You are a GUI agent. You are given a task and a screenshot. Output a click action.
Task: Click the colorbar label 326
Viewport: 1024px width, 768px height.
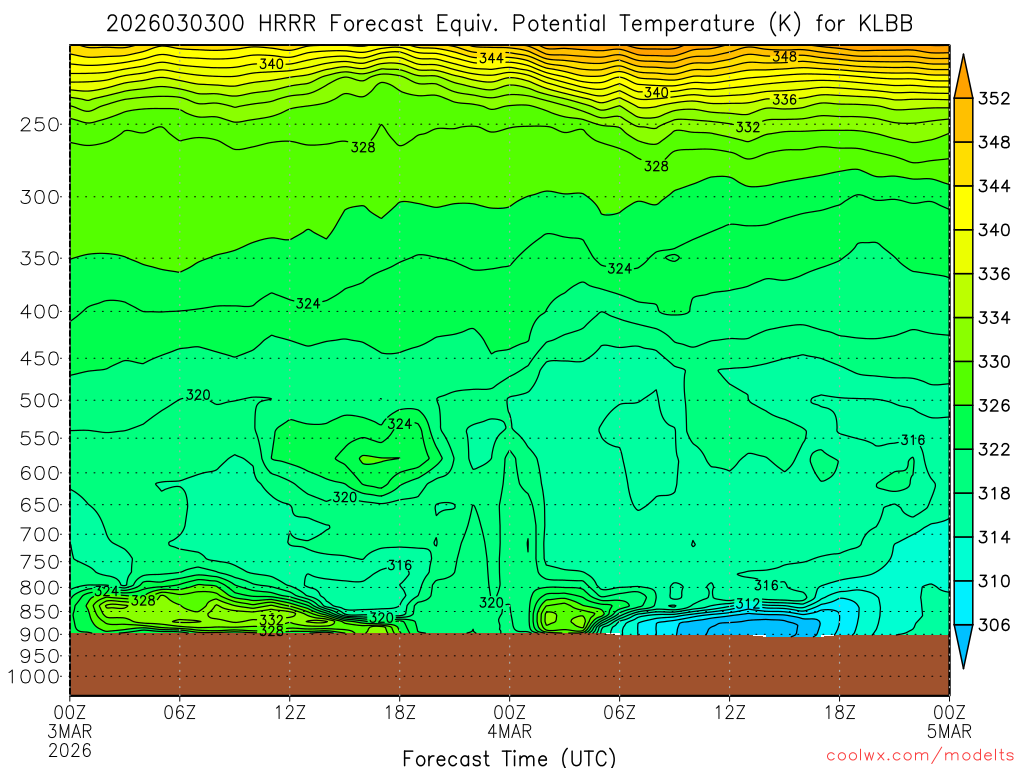tap(994, 406)
